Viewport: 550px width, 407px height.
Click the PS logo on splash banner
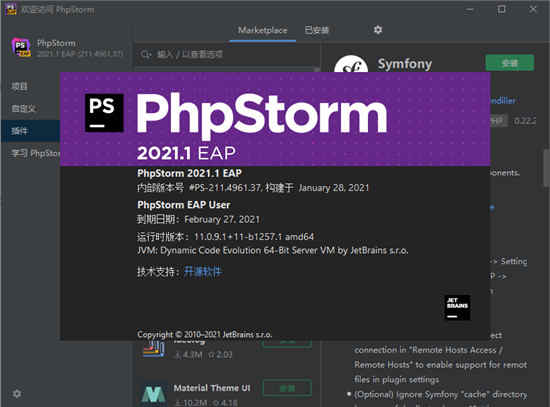coord(104,113)
